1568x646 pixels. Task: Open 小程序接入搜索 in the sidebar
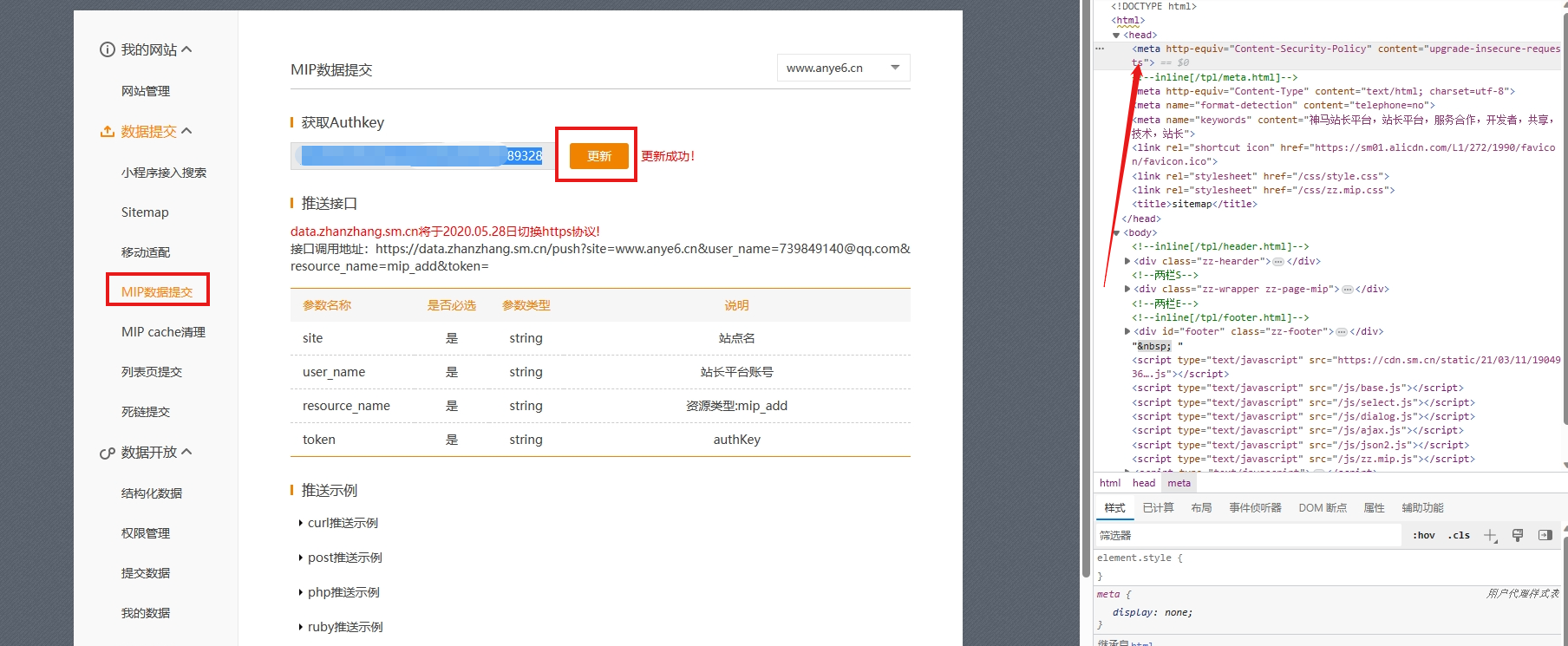point(164,173)
